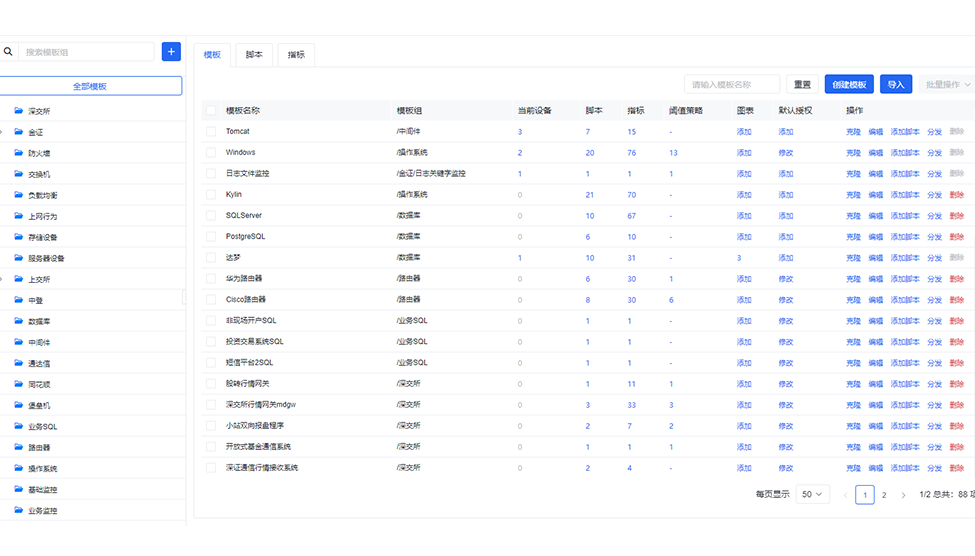Click the 导入 import button
This screenshot has width=975, height=556.
pos(896,84)
